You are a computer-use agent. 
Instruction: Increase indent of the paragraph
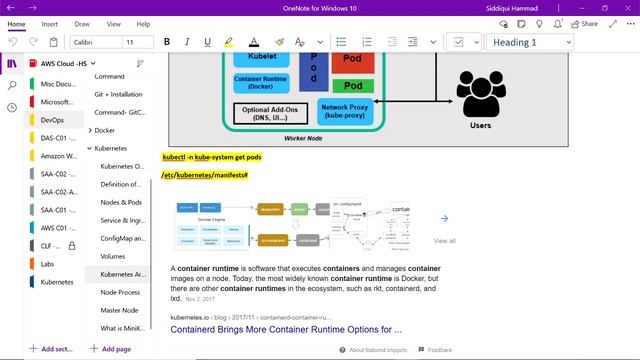(413, 42)
